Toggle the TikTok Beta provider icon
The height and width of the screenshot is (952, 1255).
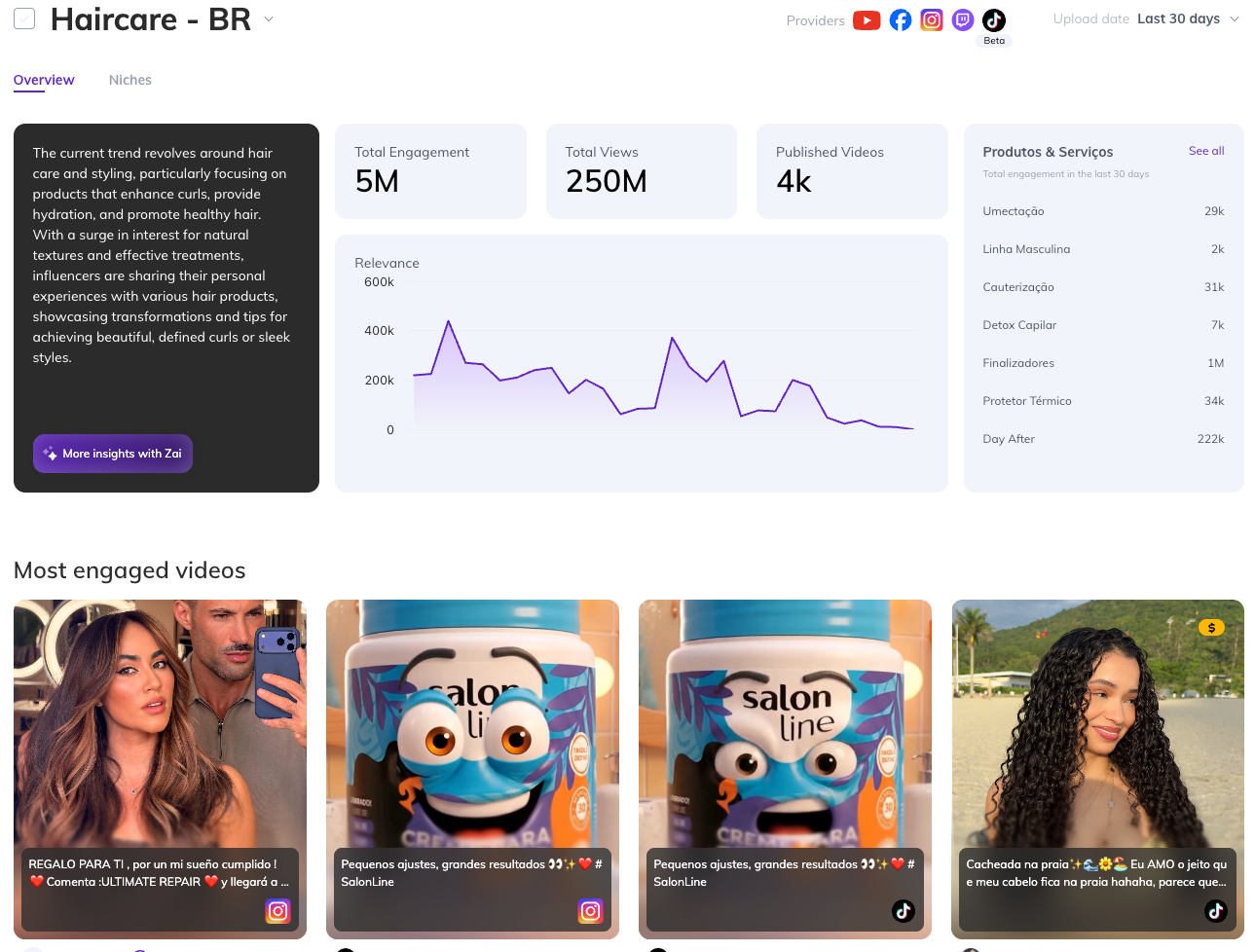[x=994, y=20]
